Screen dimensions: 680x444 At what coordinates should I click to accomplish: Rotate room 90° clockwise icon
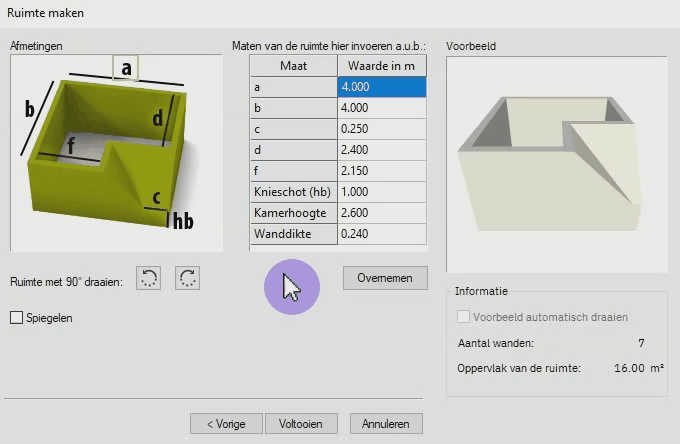pyautogui.click(x=187, y=278)
